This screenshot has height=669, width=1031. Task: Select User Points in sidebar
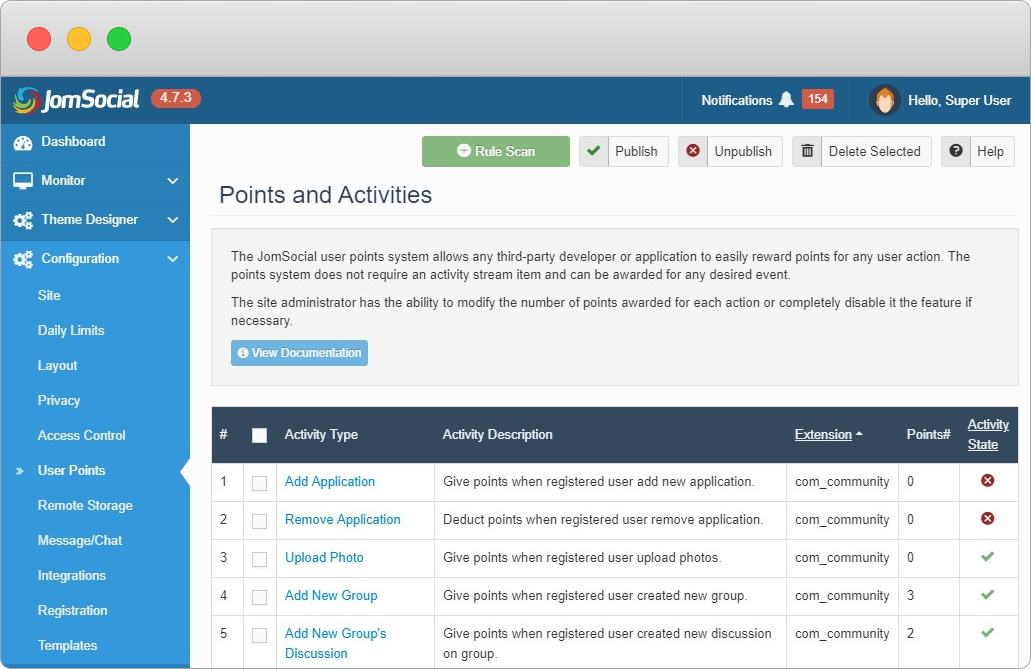[x=72, y=470]
